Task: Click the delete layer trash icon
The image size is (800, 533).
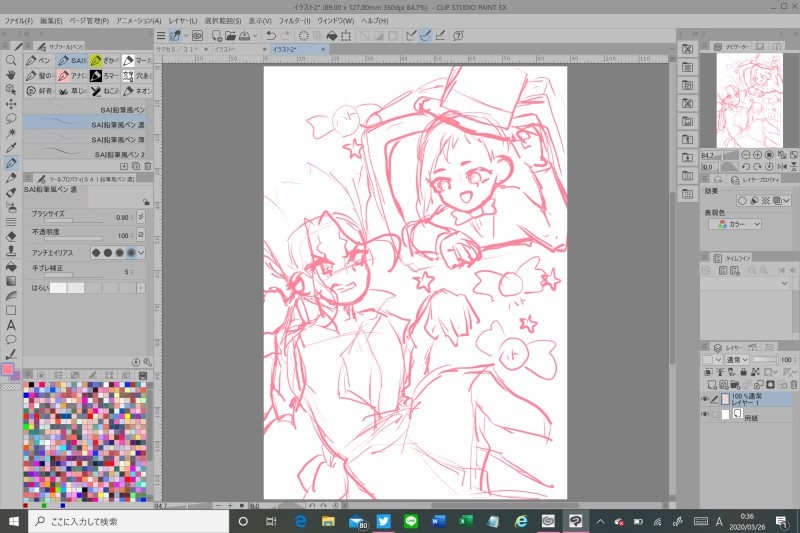Action: point(793,385)
